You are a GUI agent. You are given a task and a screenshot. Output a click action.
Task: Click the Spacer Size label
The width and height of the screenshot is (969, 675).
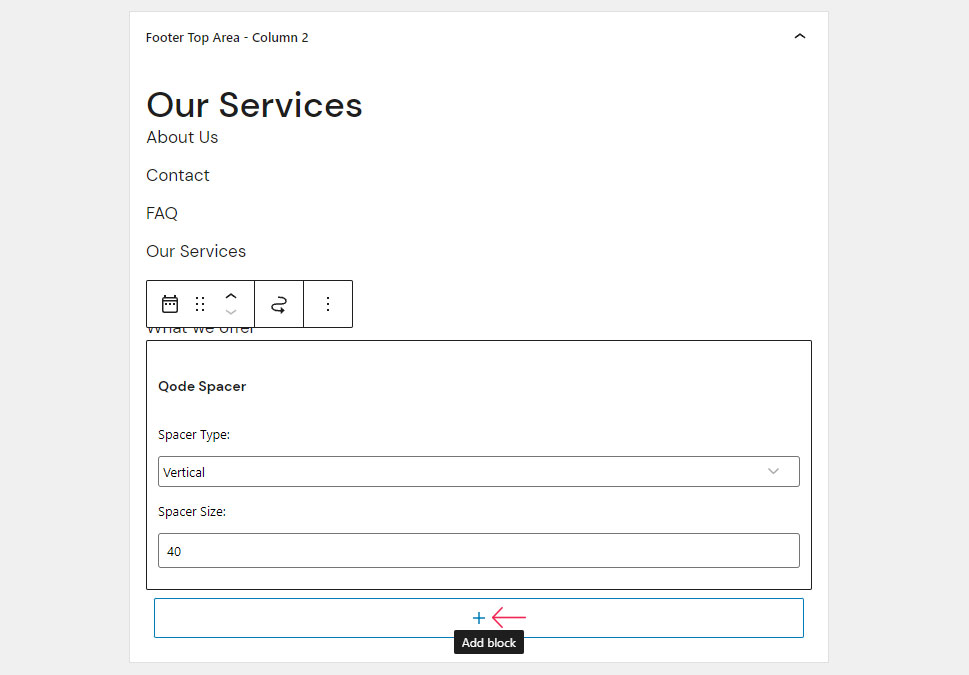pos(192,512)
